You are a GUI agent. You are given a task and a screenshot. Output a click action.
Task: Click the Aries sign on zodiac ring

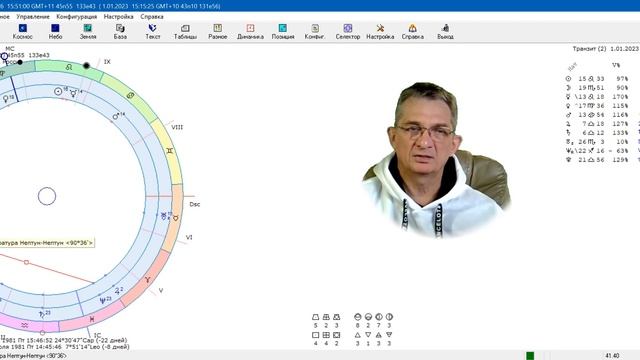pos(147,280)
